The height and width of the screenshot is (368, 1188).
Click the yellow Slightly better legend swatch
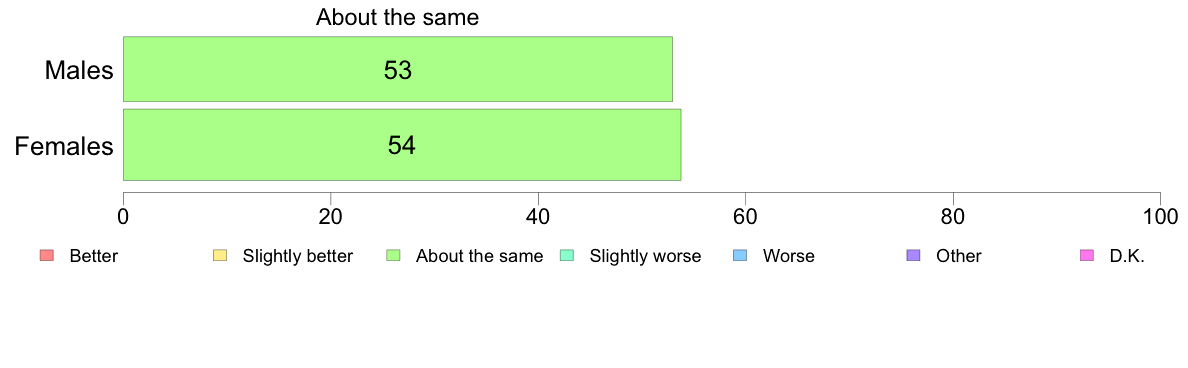tap(220, 256)
